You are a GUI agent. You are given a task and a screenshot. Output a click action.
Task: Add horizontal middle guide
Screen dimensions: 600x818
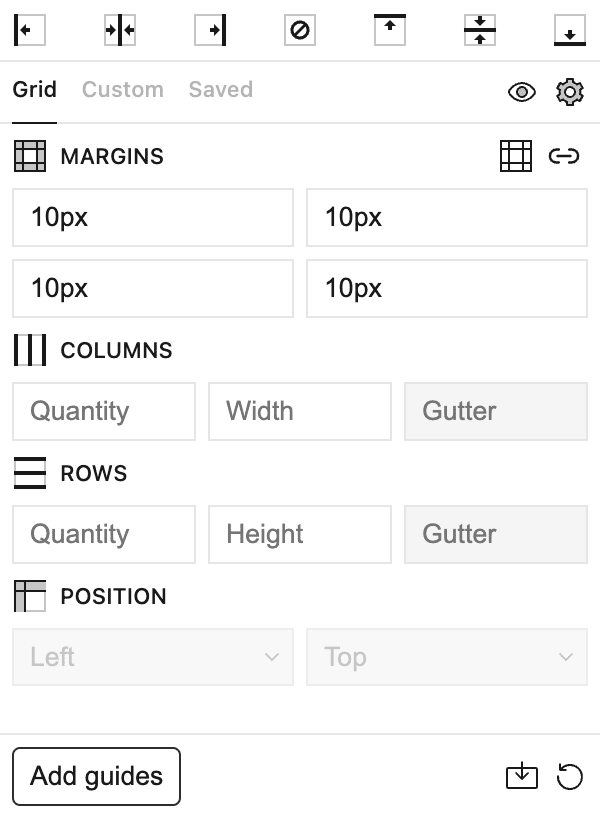click(480, 30)
